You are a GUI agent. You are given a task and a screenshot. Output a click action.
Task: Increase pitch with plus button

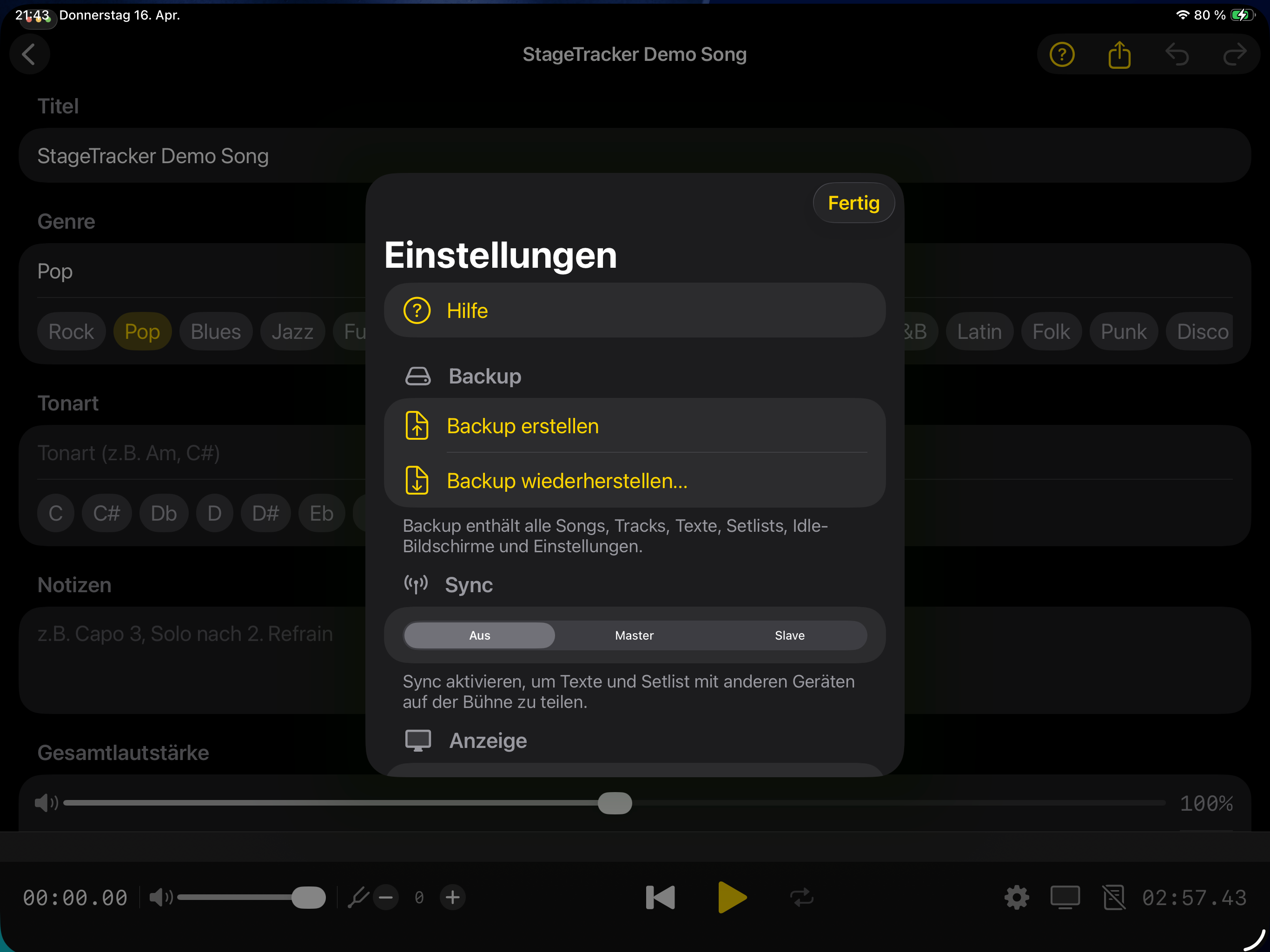[452, 897]
